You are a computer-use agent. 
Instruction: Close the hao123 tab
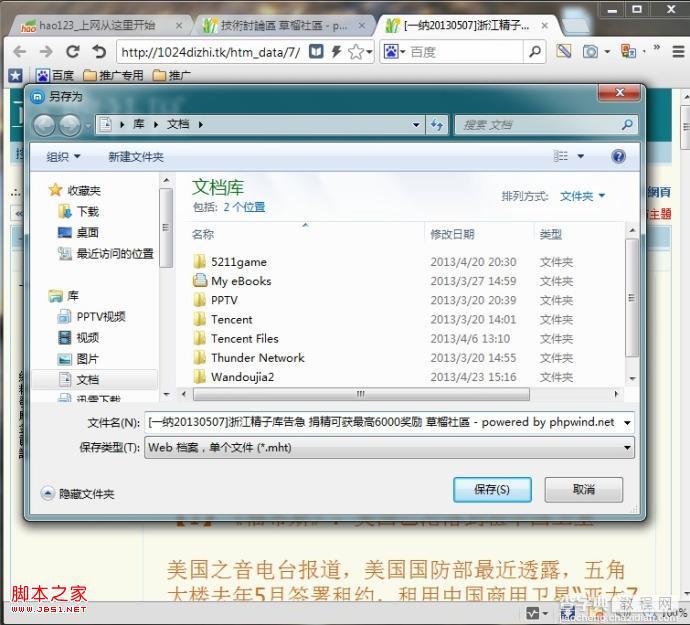pyautogui.click(x=179, y=26)
